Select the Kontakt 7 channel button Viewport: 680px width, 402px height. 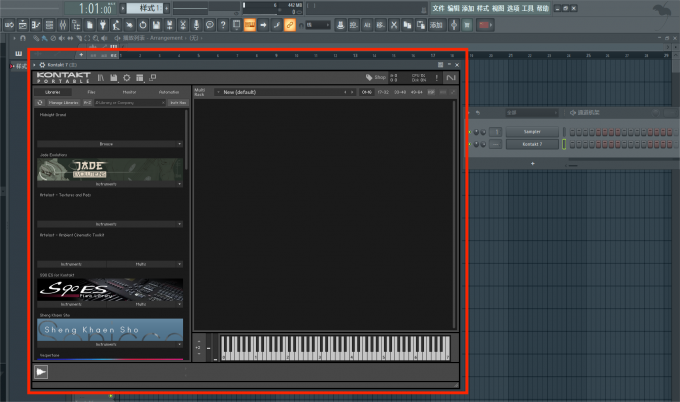[x=532, y=144]
